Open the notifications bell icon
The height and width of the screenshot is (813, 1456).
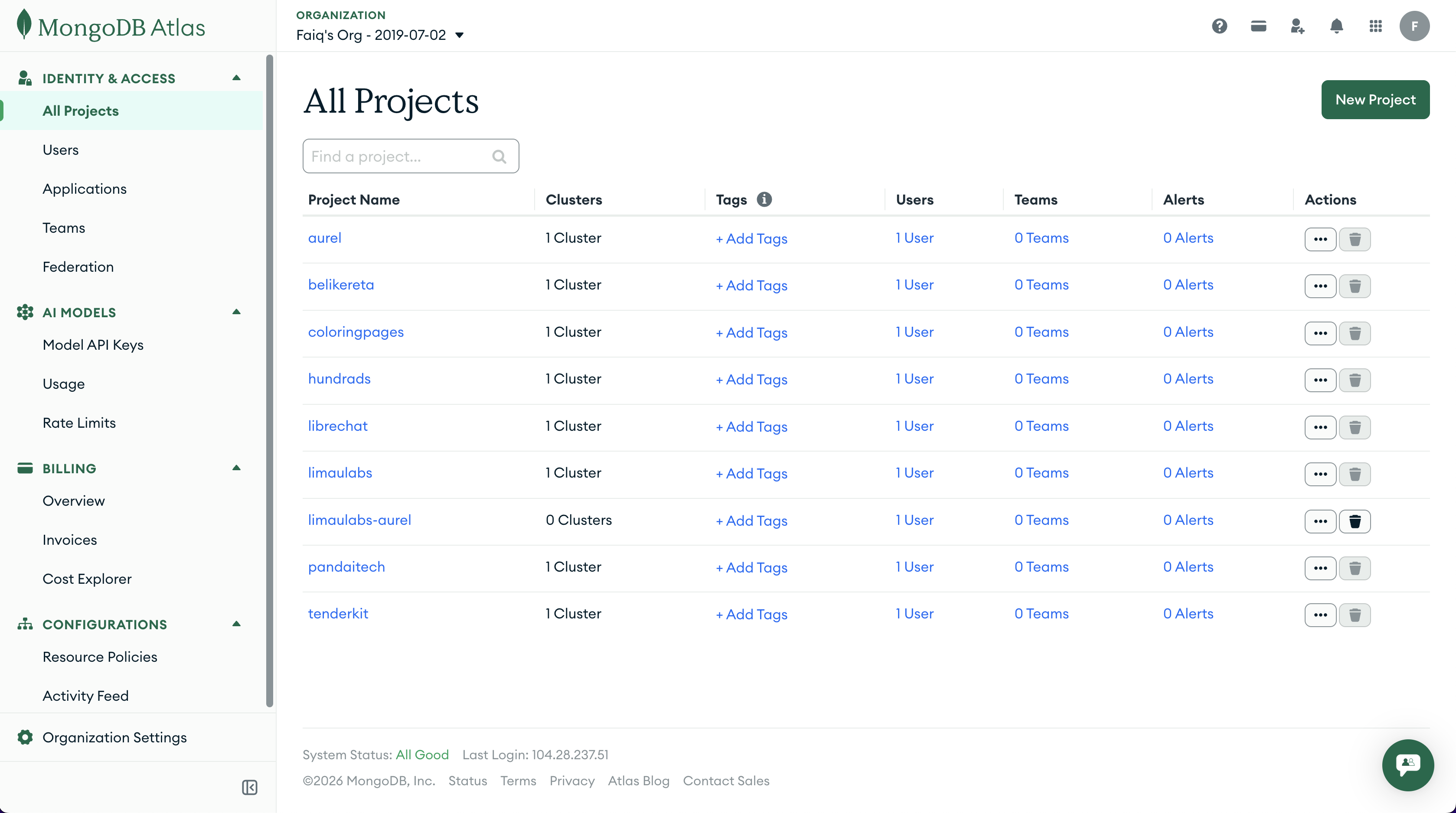click(x=1336, y=26)
